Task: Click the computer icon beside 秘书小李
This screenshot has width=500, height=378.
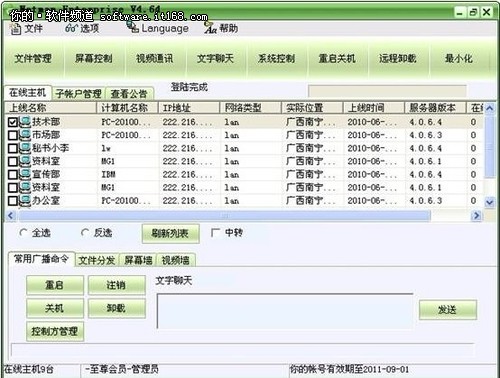Action: tap(25, 148)
